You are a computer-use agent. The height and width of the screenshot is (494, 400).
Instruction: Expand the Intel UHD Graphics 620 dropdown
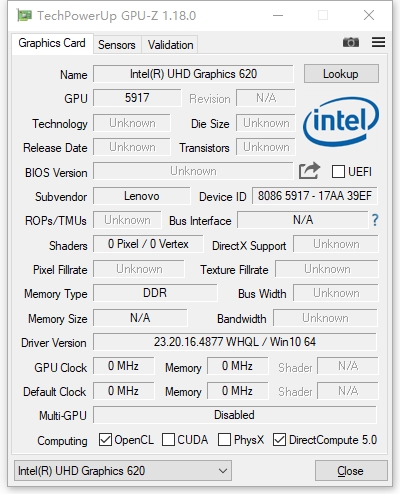click(123, 471)
